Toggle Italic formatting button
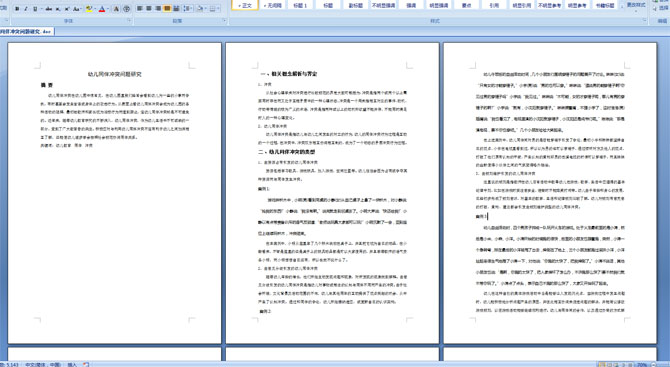The image size is (670, 367). point(26,9)
